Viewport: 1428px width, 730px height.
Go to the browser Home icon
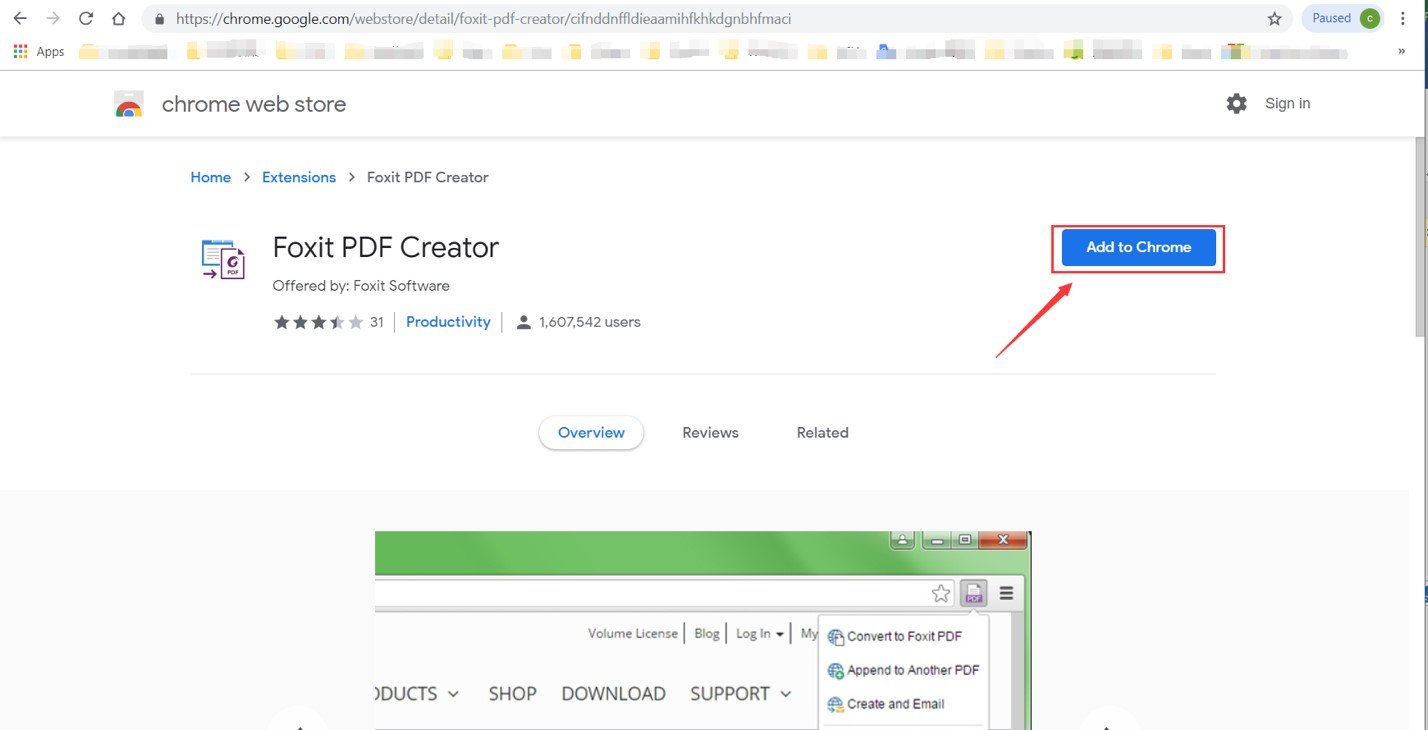click(x=119, y=18)
